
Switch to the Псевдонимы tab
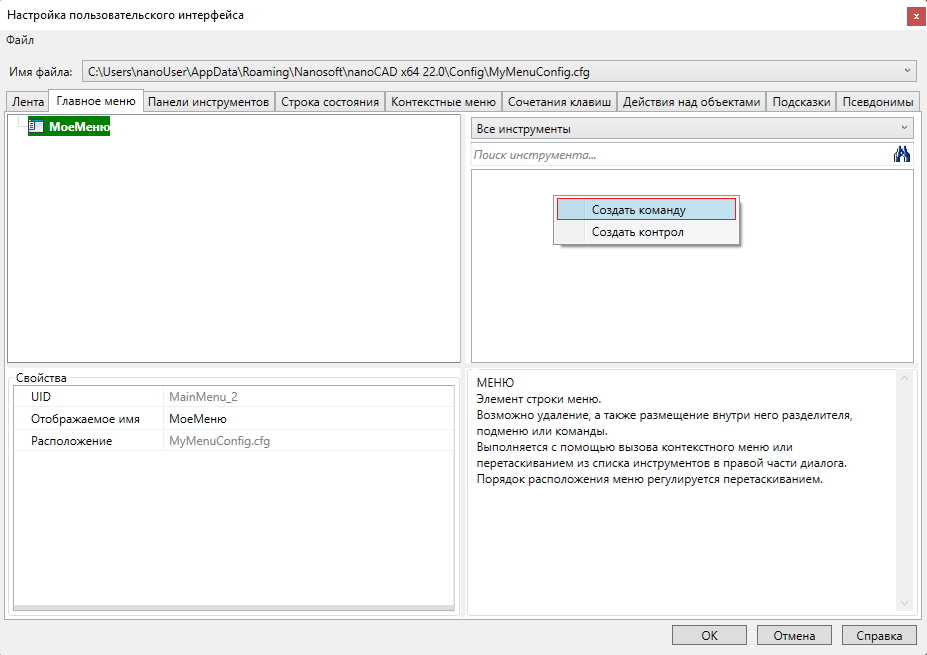(878, 102)
